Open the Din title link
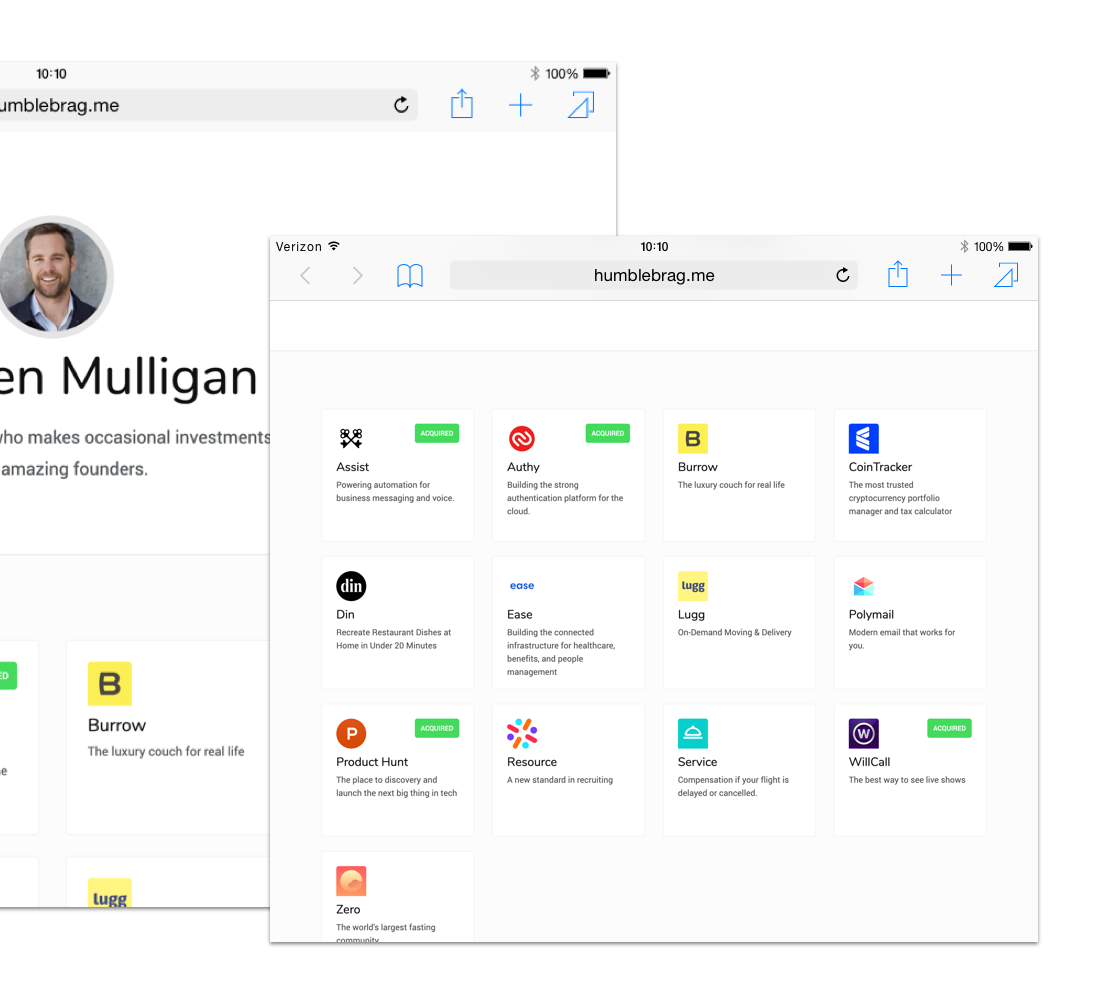The height and width of the screenshot is (1000, 1100). coord(345,614)
